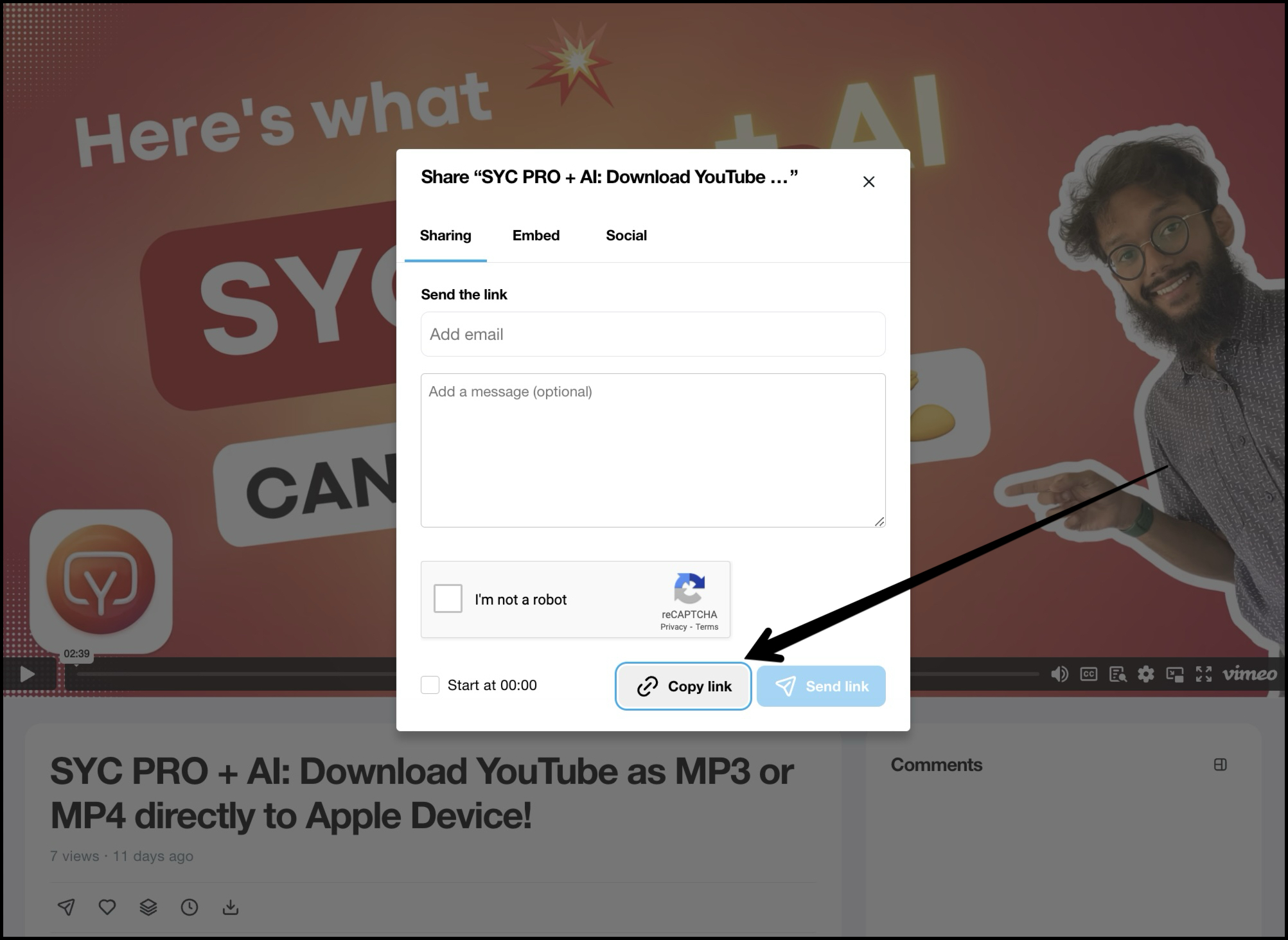Toggle closed captions in player
The height and width of the screenshot is (940, 1288).
pyautogui.click(x=1089, y=674)
